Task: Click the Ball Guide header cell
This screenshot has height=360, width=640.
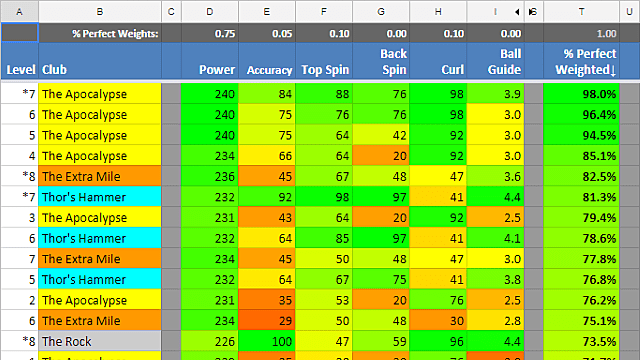Action: tap(495, 61)
